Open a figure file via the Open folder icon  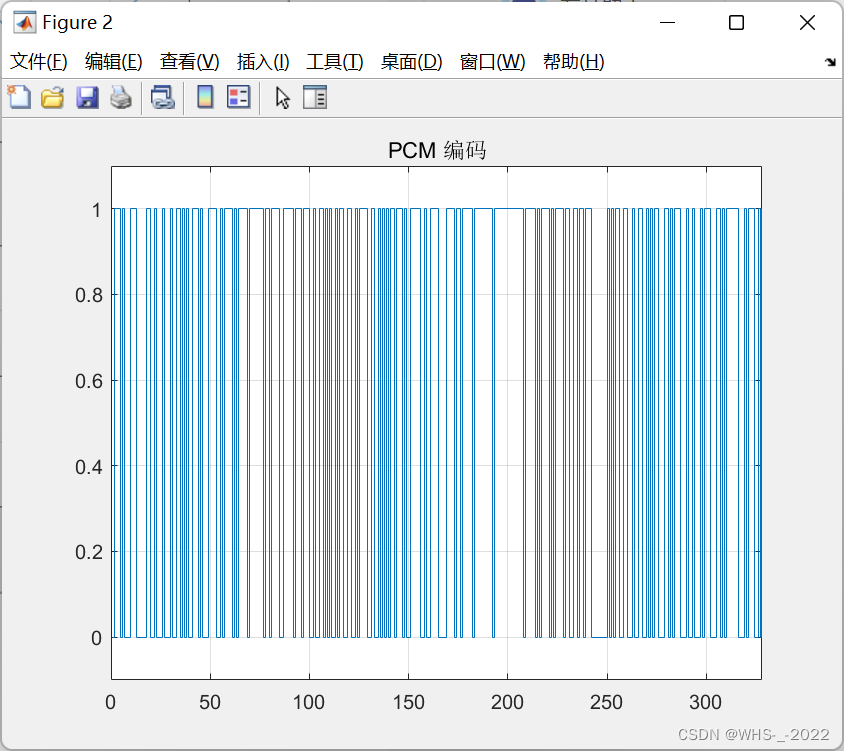pyautogui.click(x=52, y=97)
